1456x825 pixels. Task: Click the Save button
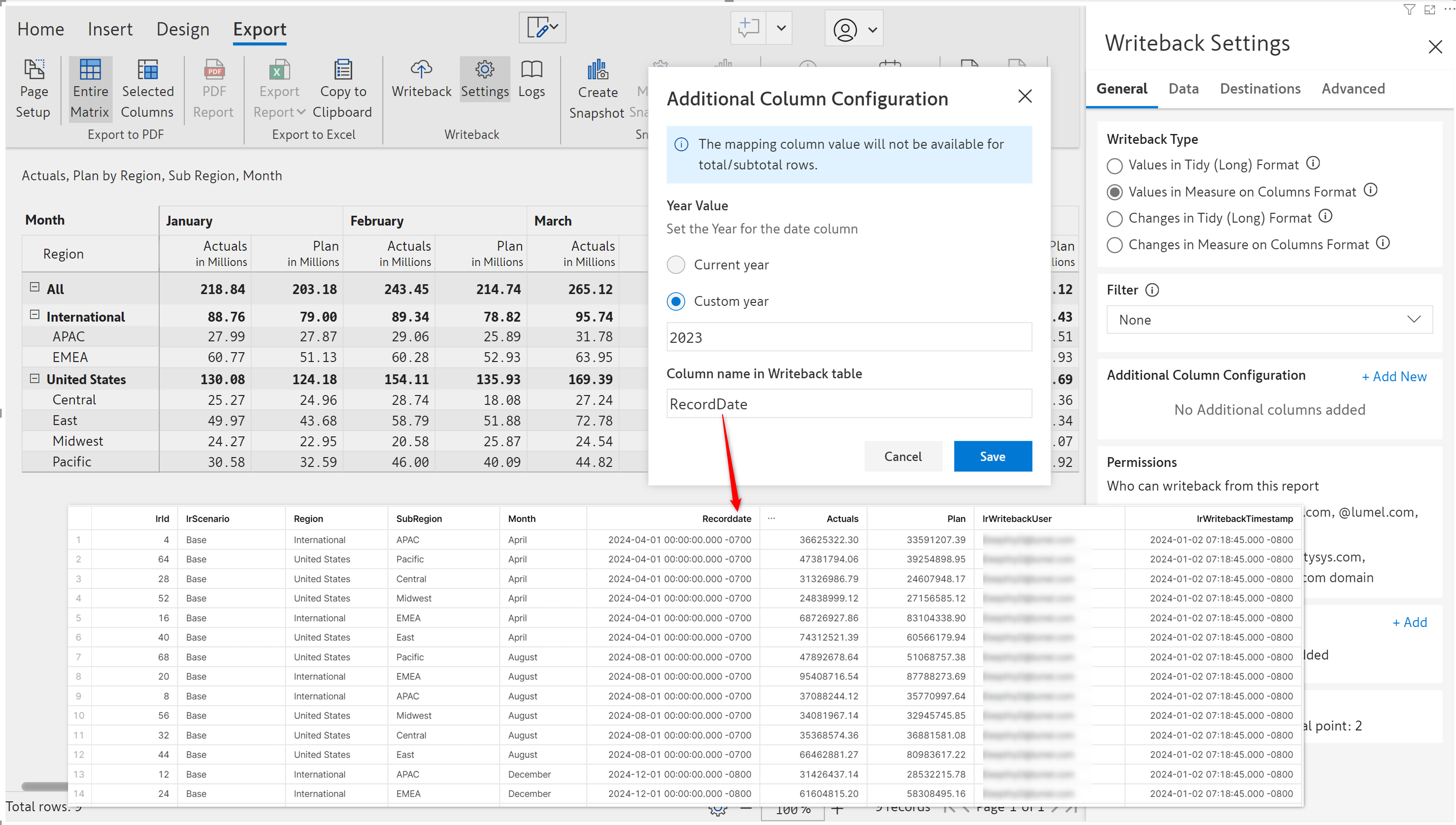tap(992, 457)
